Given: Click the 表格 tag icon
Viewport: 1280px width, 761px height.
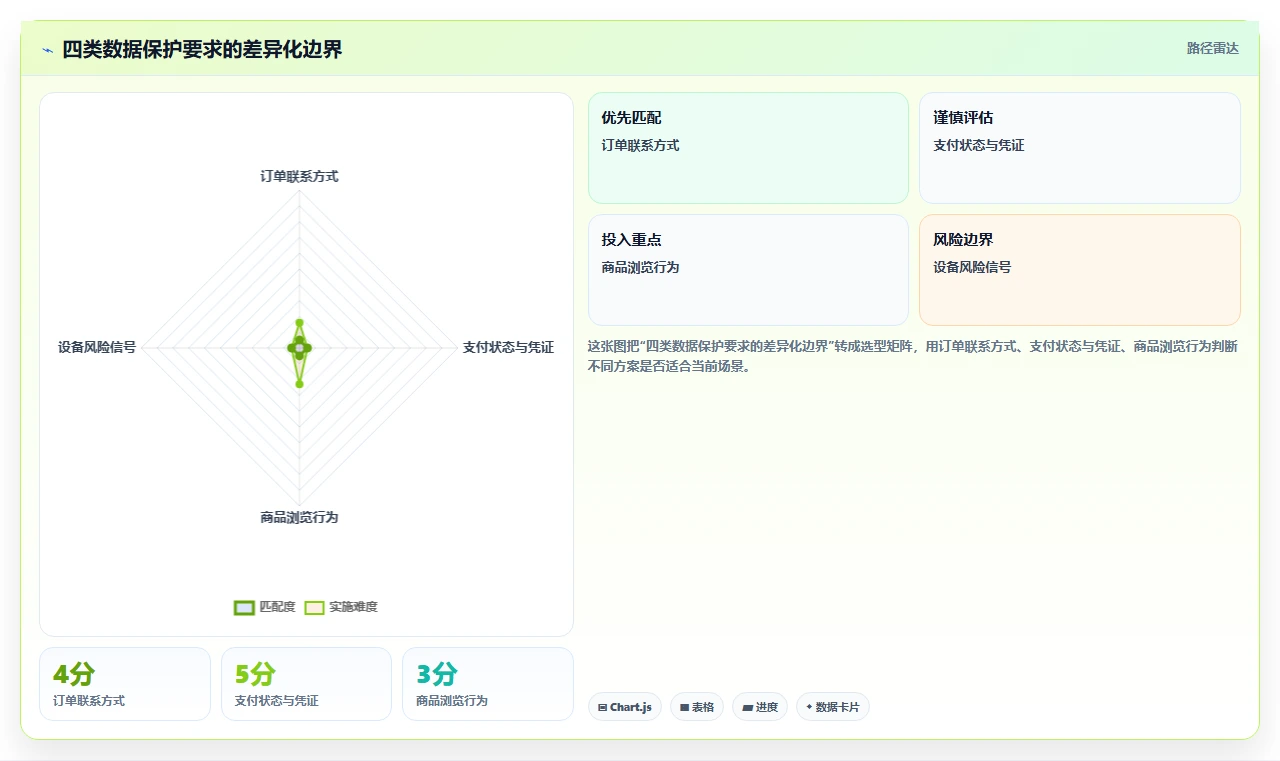Looking at the screenshot, I should coord(685,707).
